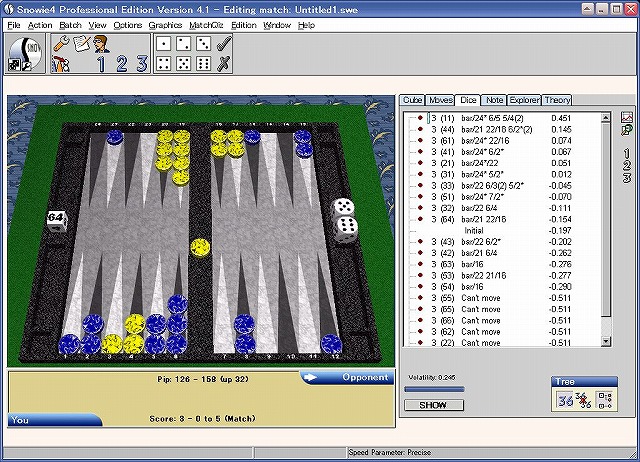Select the number 3 right of move list
Screen dimensions: 640x462
click(627, 178)
